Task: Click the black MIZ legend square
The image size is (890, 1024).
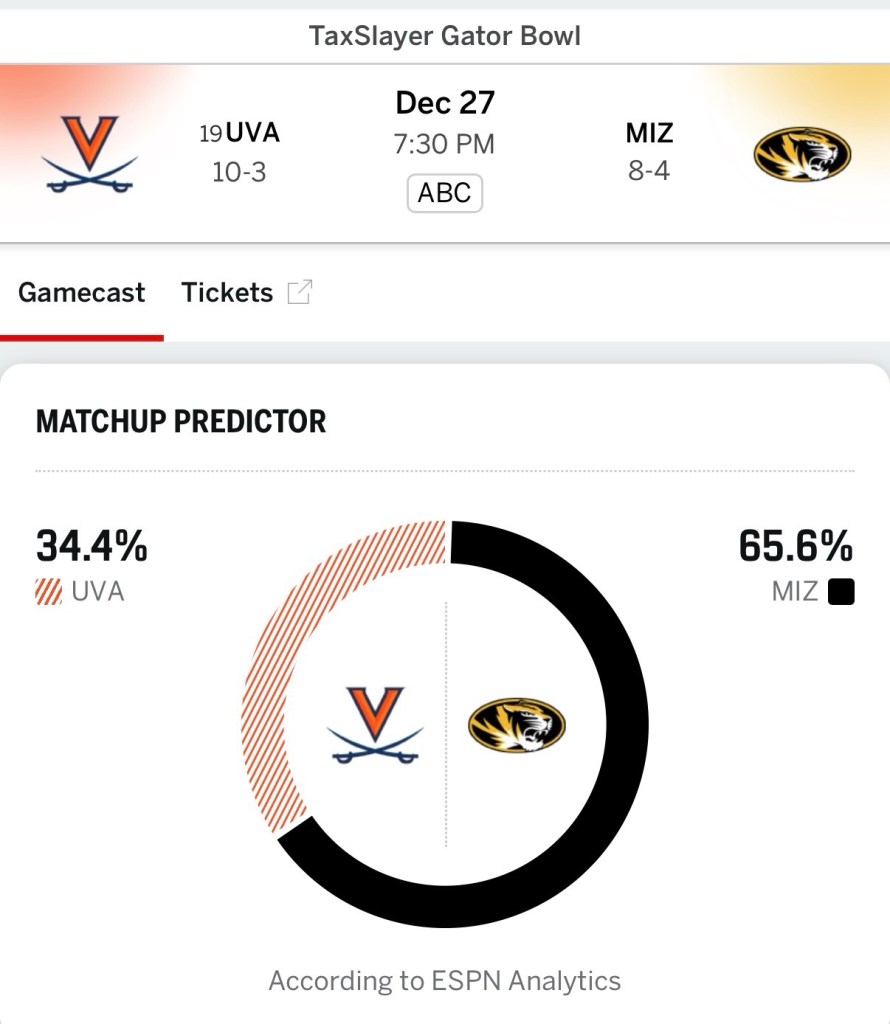Action: tap(841, 592)
